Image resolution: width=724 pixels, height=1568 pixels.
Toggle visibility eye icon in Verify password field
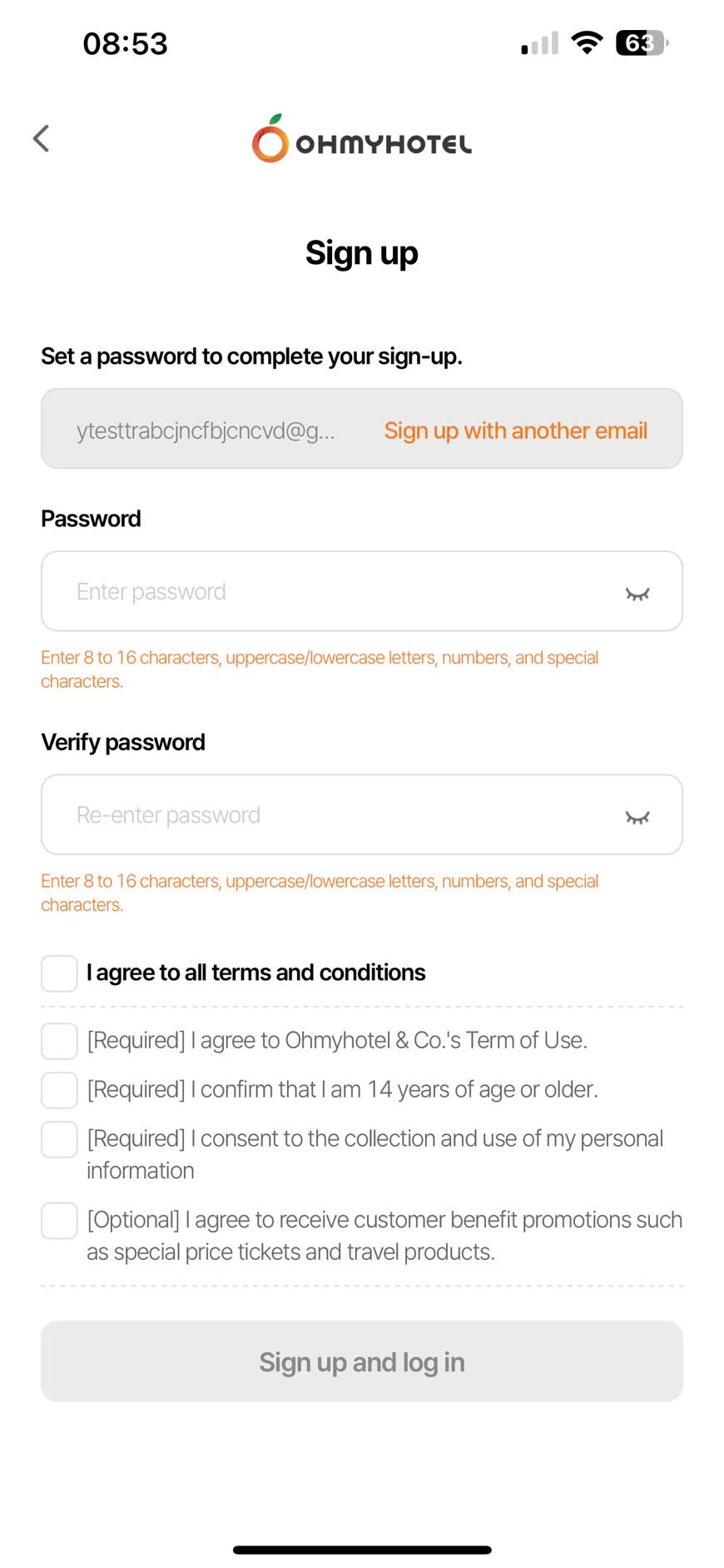point(637,816)
